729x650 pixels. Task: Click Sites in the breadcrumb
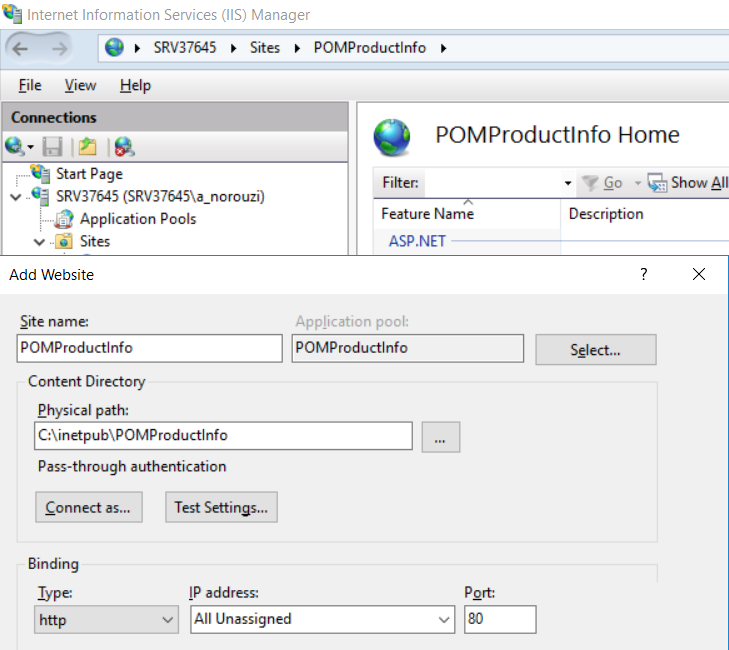[265, 48]
